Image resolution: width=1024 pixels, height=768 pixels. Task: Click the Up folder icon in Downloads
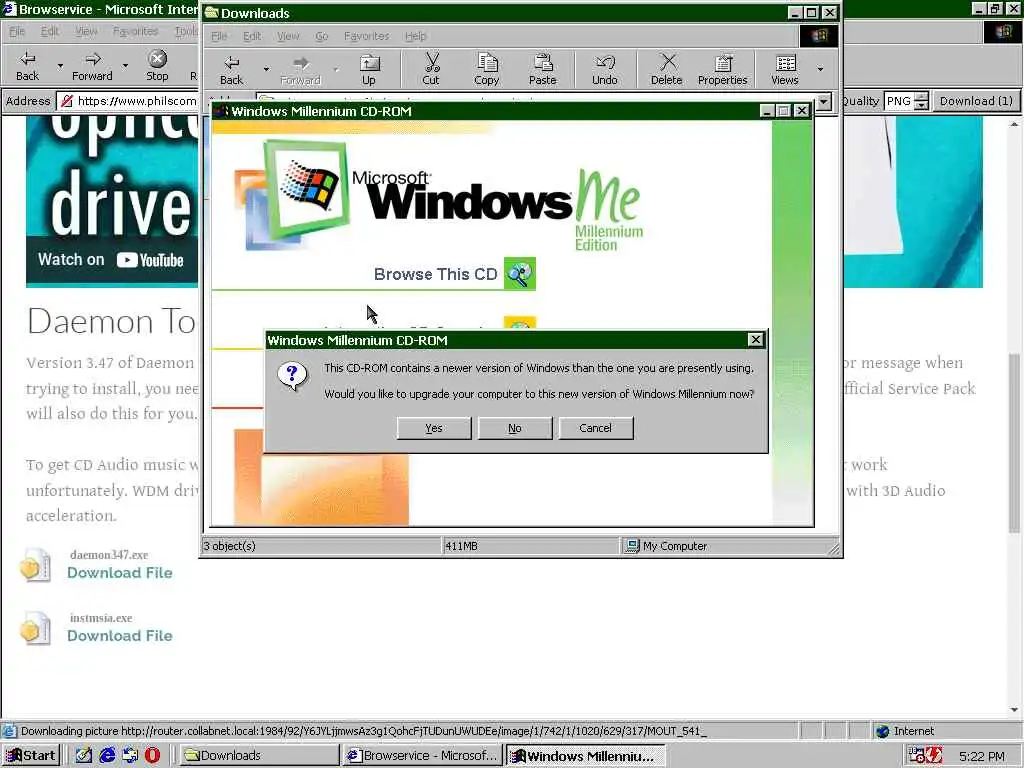(x=369, y=69)
